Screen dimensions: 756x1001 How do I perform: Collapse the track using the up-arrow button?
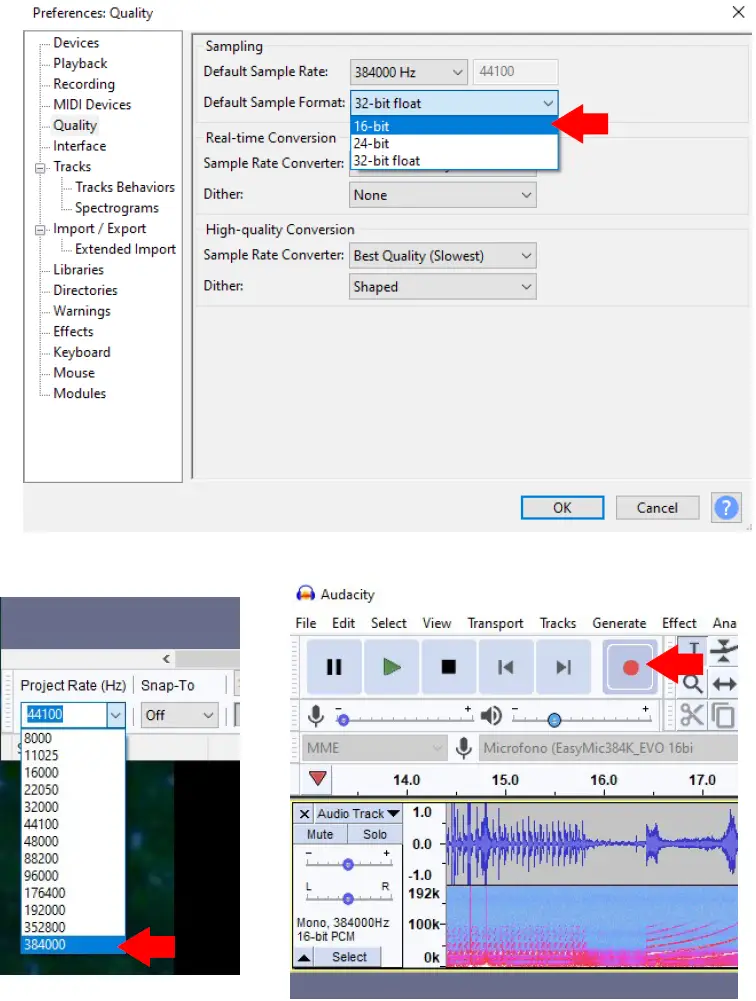305,957
